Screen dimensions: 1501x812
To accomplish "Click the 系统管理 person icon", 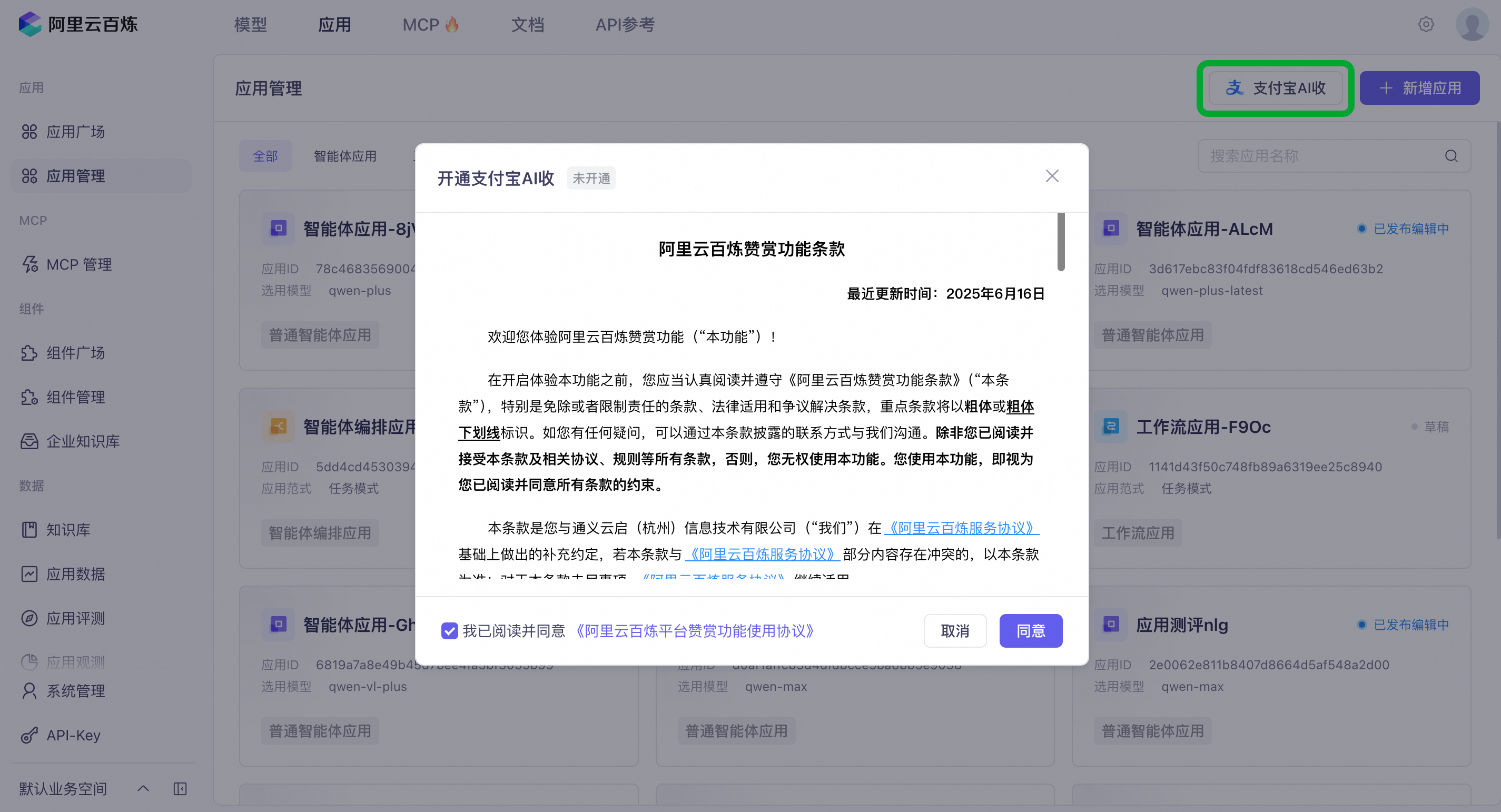I will 29,691.
